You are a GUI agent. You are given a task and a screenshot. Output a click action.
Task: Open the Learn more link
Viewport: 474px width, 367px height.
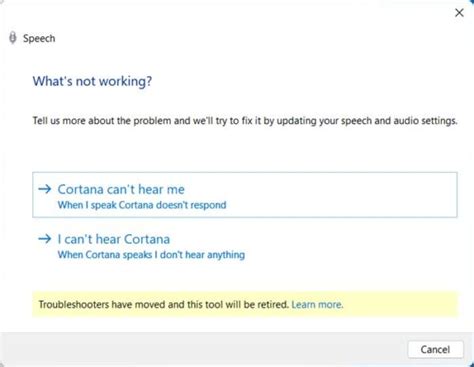pos(317,305)
